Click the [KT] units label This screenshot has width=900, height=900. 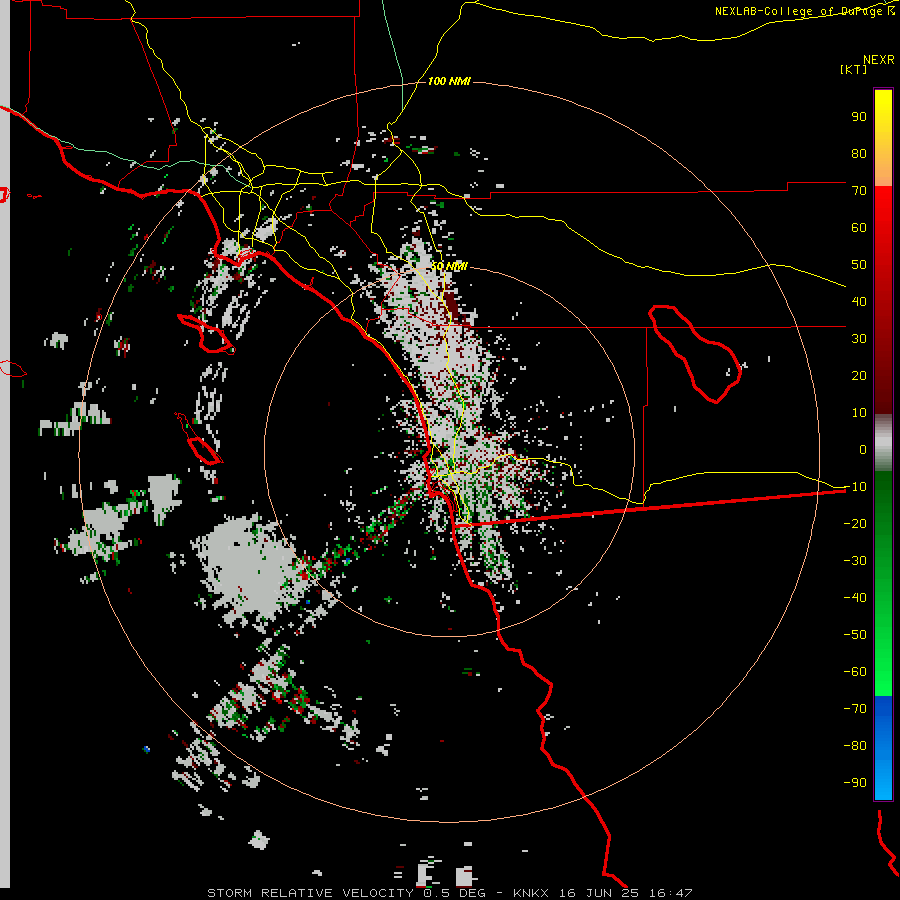coord(854,69)
